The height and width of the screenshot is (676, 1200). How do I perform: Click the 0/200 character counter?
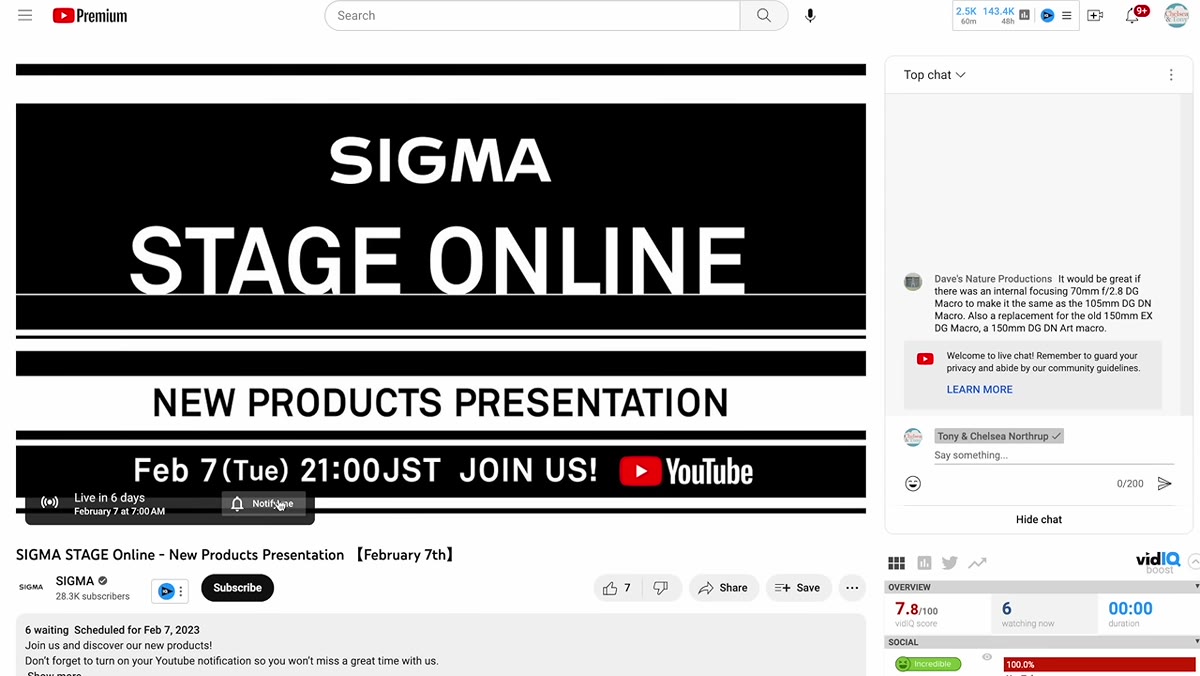(x=1130, y=484)
